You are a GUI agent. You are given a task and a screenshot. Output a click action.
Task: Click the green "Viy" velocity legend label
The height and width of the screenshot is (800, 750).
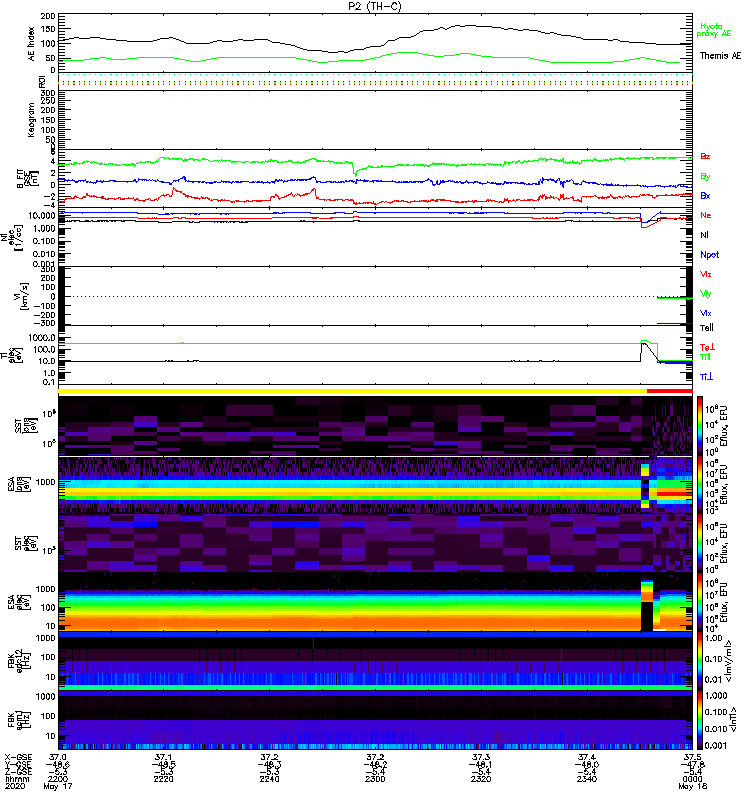[706, 294]
